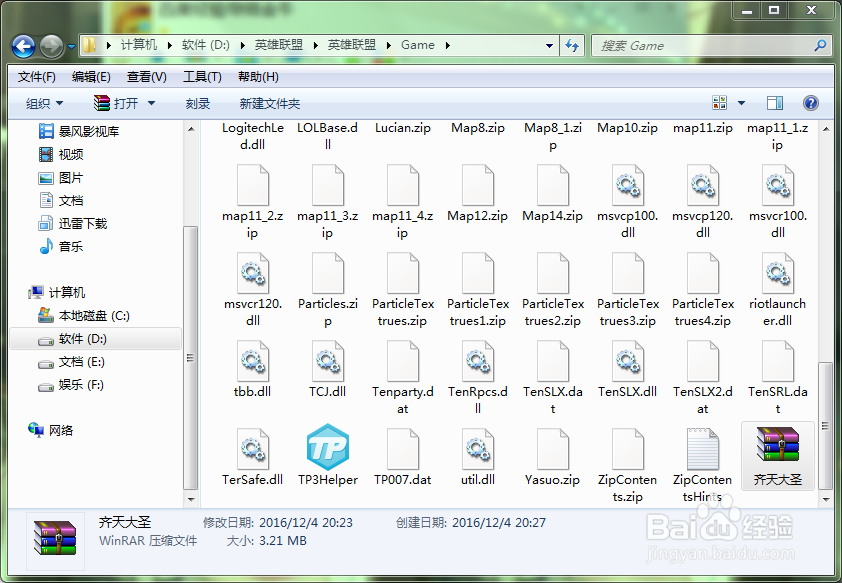This screenshot has width=842, height=583.
Task: Select the msvcr120.dll file icon
Action: click(253, 273)
